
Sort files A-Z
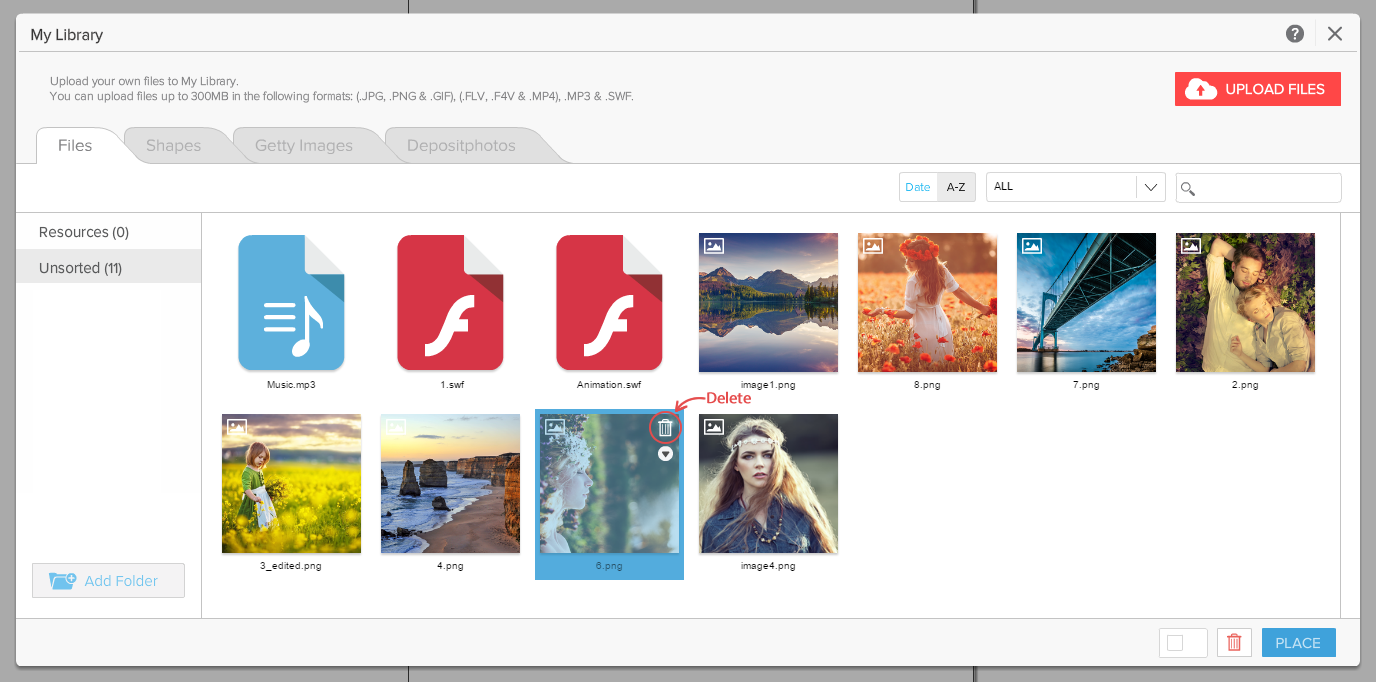coord(956,187)
